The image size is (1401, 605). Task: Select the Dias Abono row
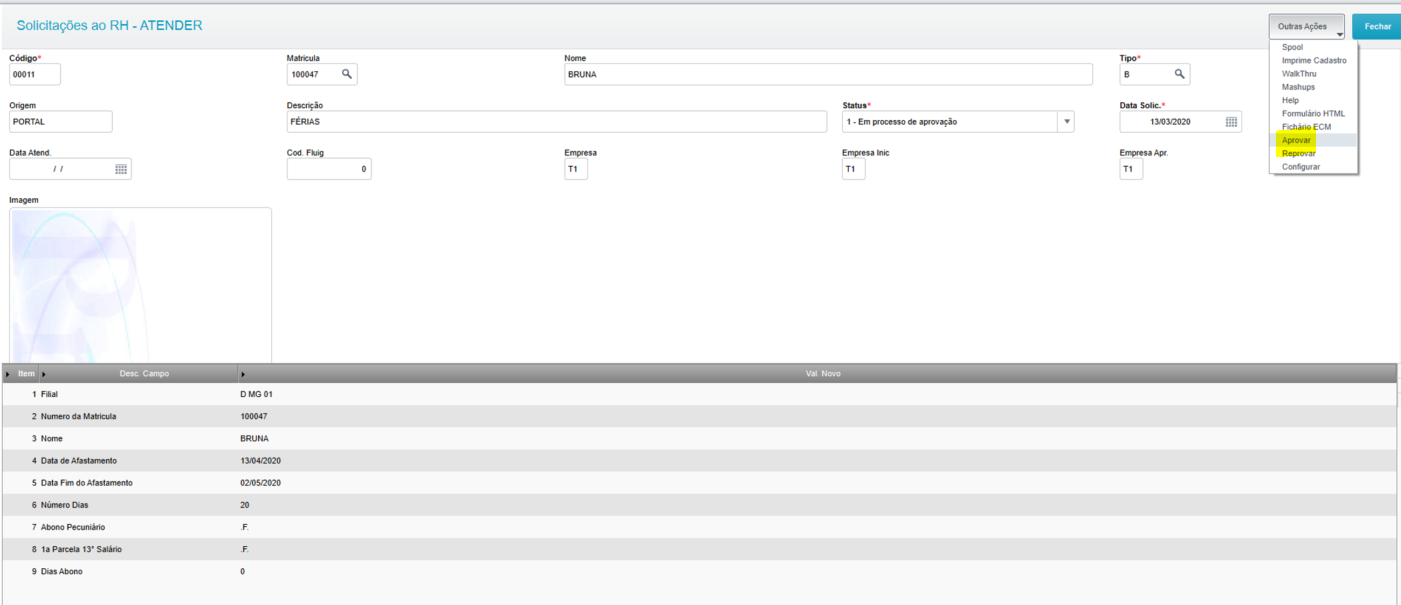699,571
